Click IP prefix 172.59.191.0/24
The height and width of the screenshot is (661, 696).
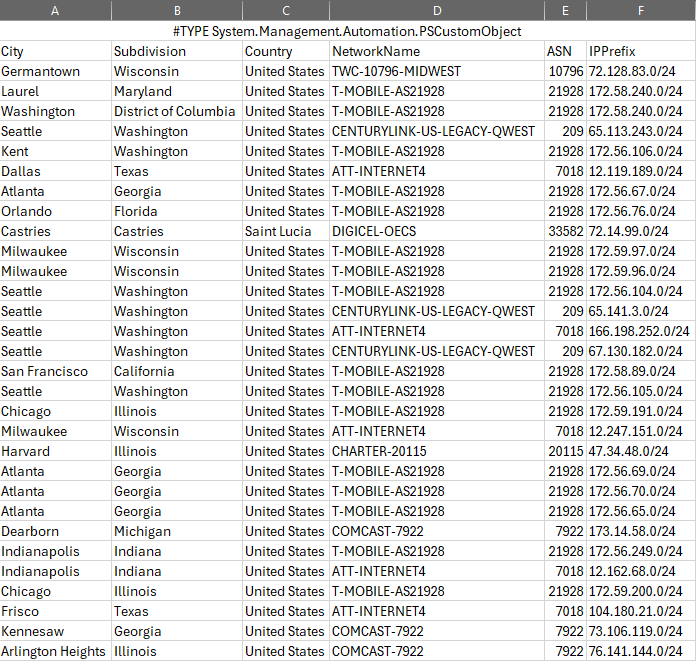pyautogui.click(x=641, y=411)
